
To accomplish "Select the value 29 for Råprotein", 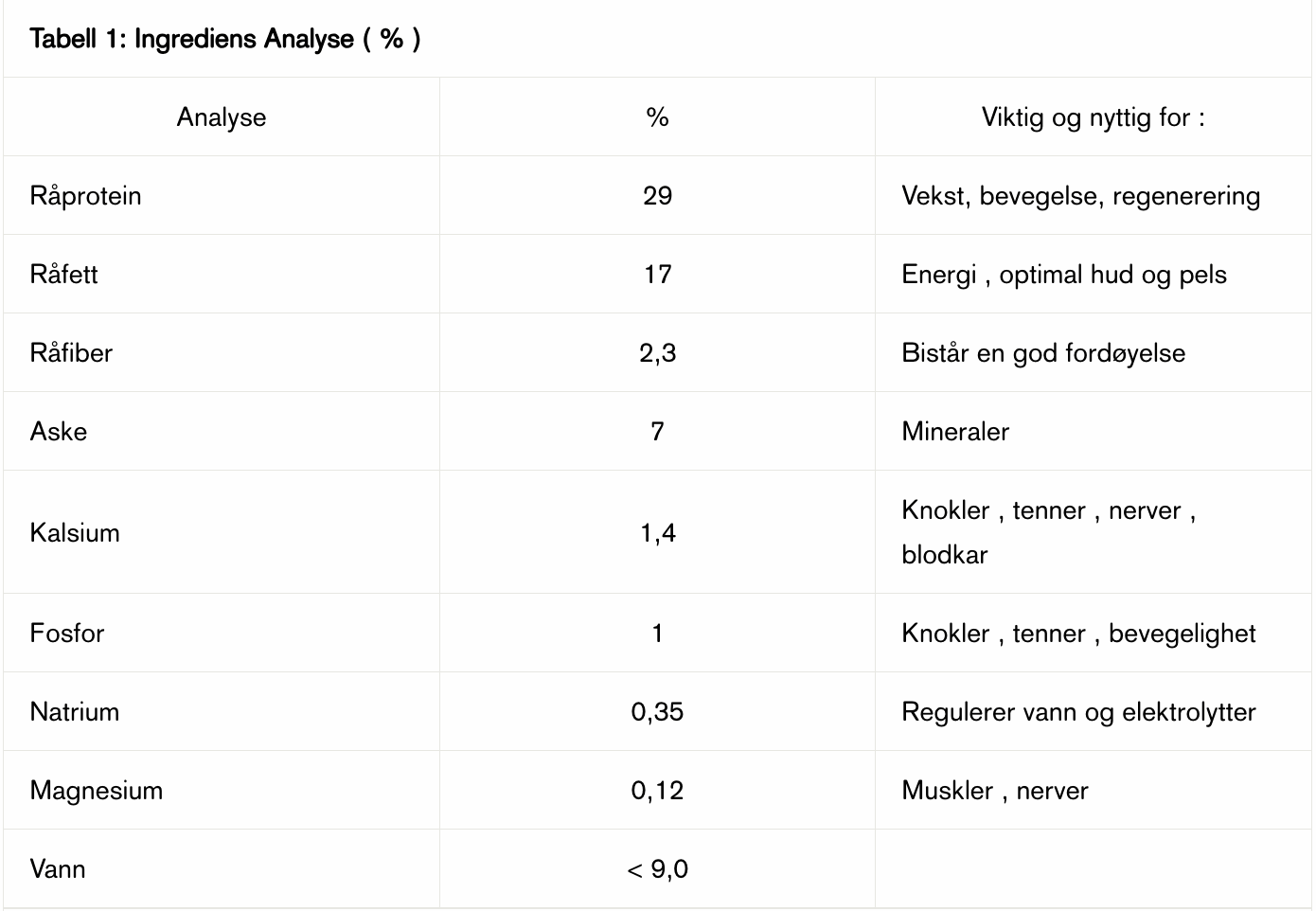I will (657, 196).
